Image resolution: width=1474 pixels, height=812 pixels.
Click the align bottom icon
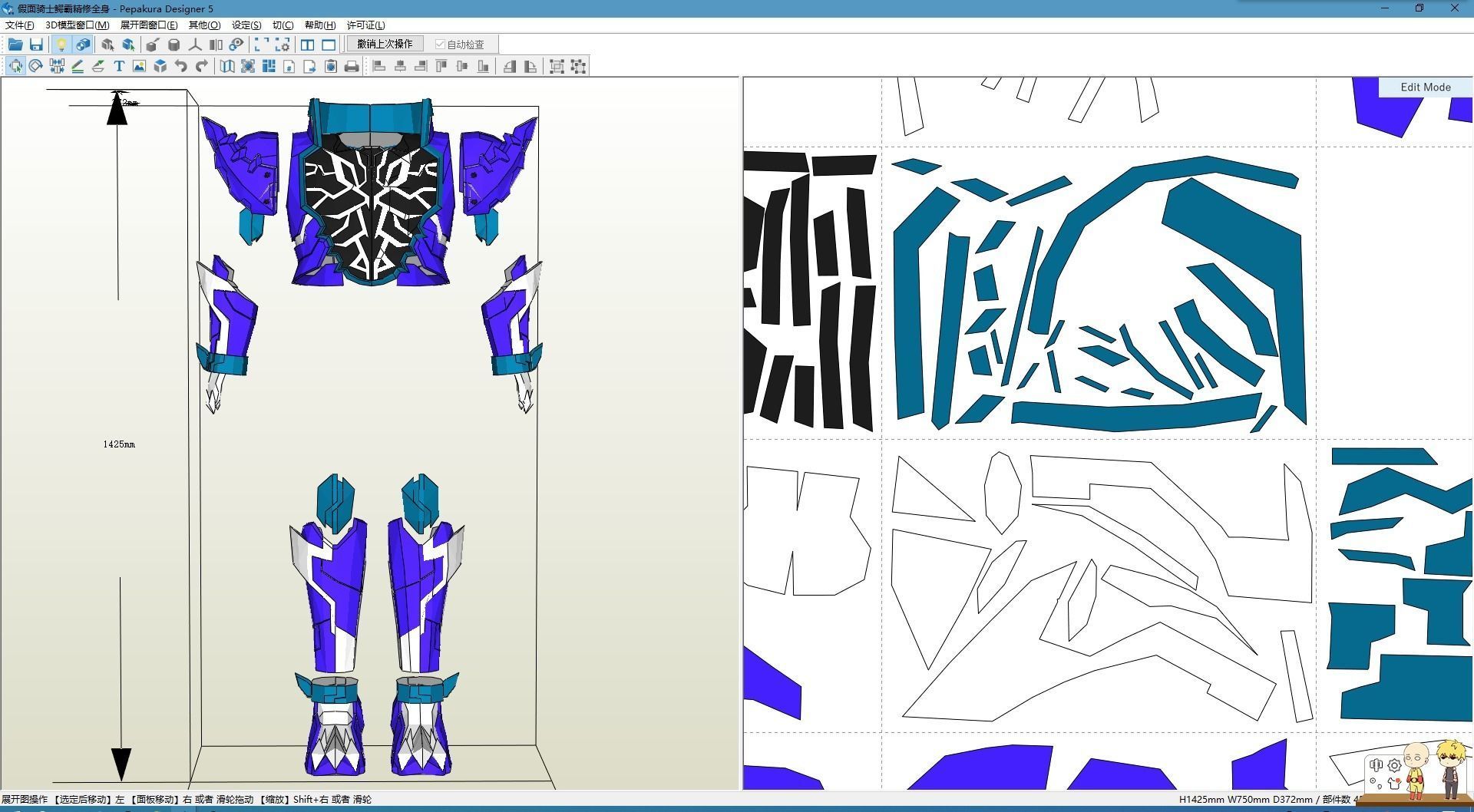click(483, 66)
